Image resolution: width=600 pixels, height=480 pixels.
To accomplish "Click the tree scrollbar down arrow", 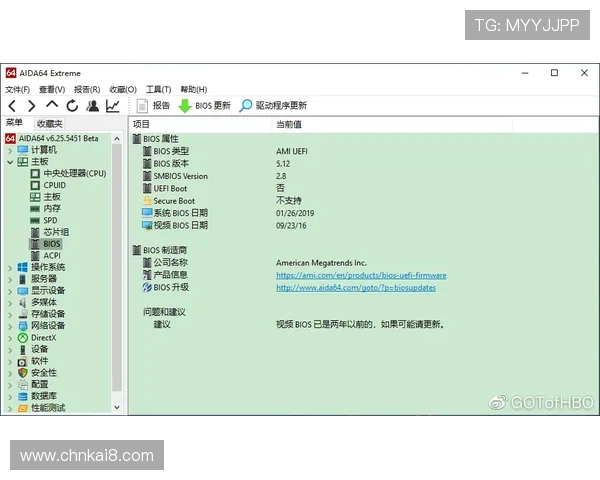I will point(117,408).
